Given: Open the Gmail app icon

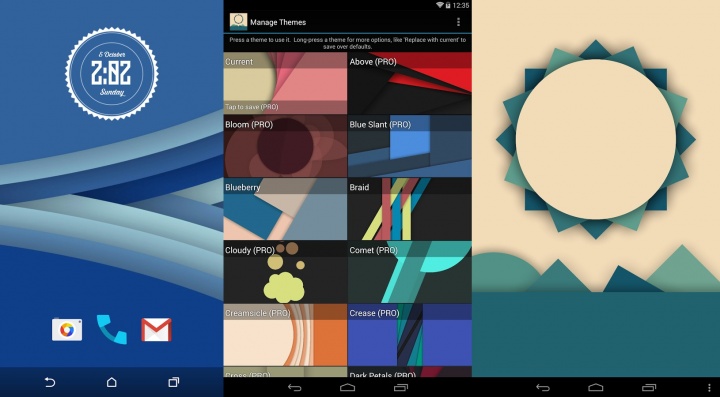Looking at the screenshot, I should pos(156,330).
